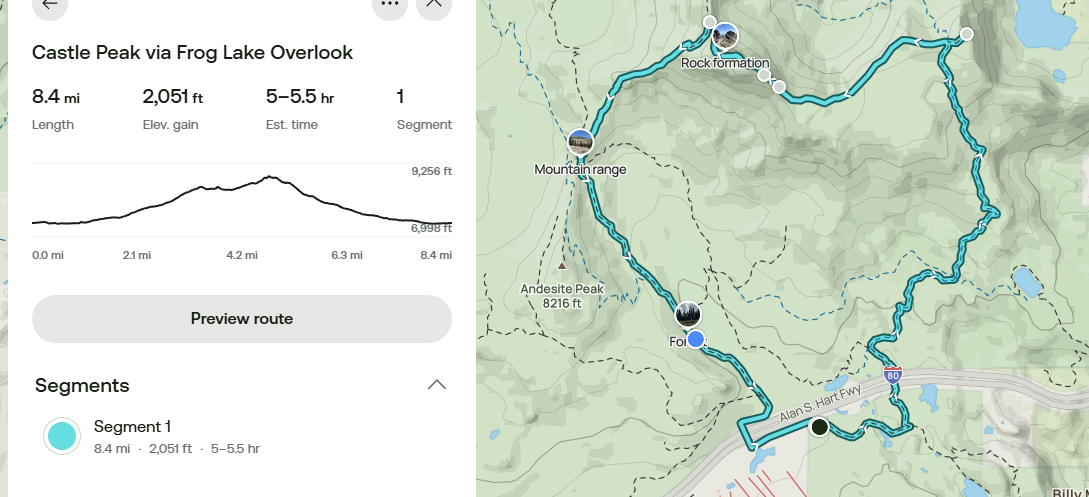Viewport: 1089px width, 497px height.
Task: Click the Segment 1 cyan color swatch
Action: click(x=61, y=437)
